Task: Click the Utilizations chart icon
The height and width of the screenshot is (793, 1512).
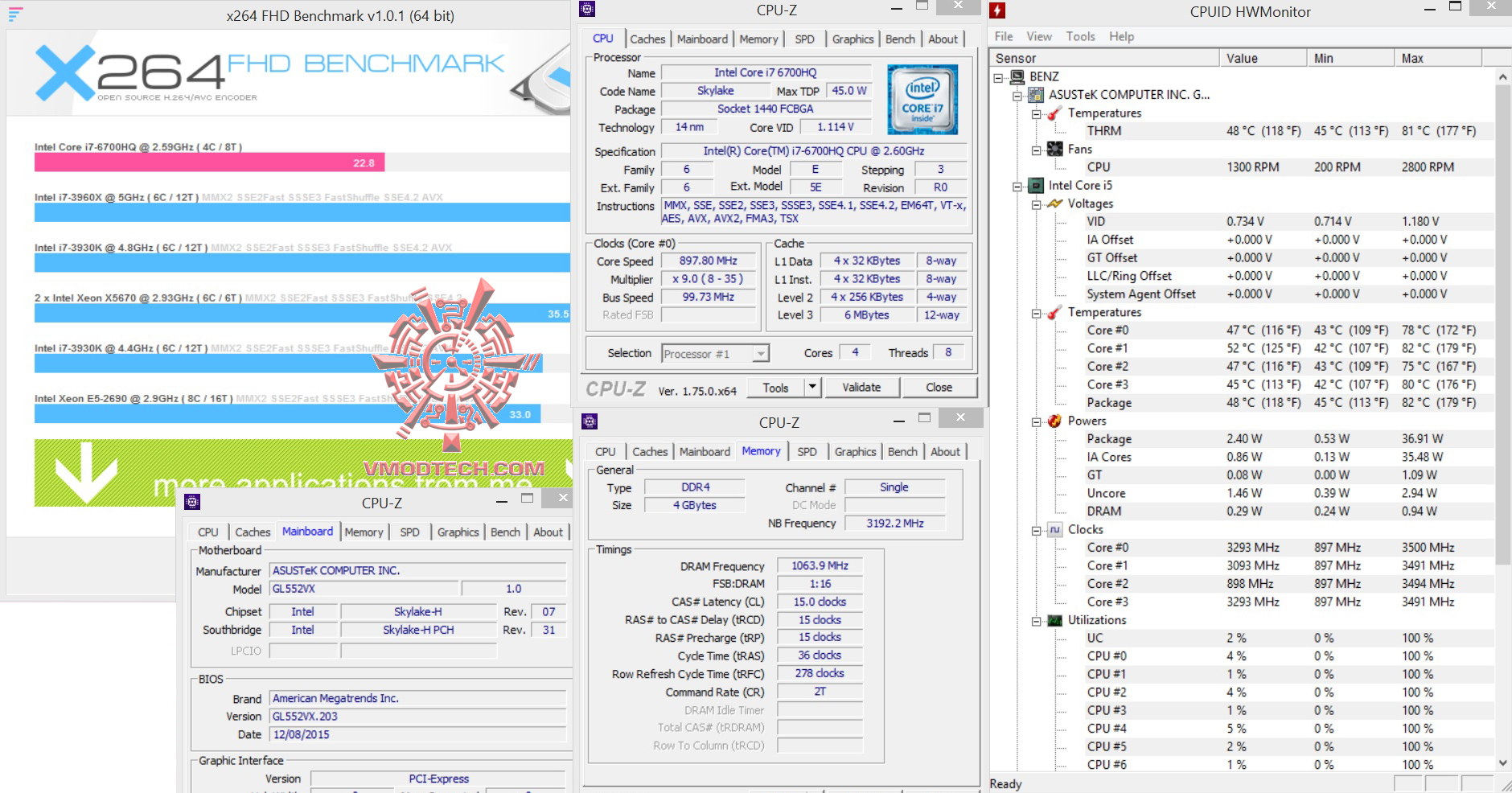Action: click(x=1054, y=621)
